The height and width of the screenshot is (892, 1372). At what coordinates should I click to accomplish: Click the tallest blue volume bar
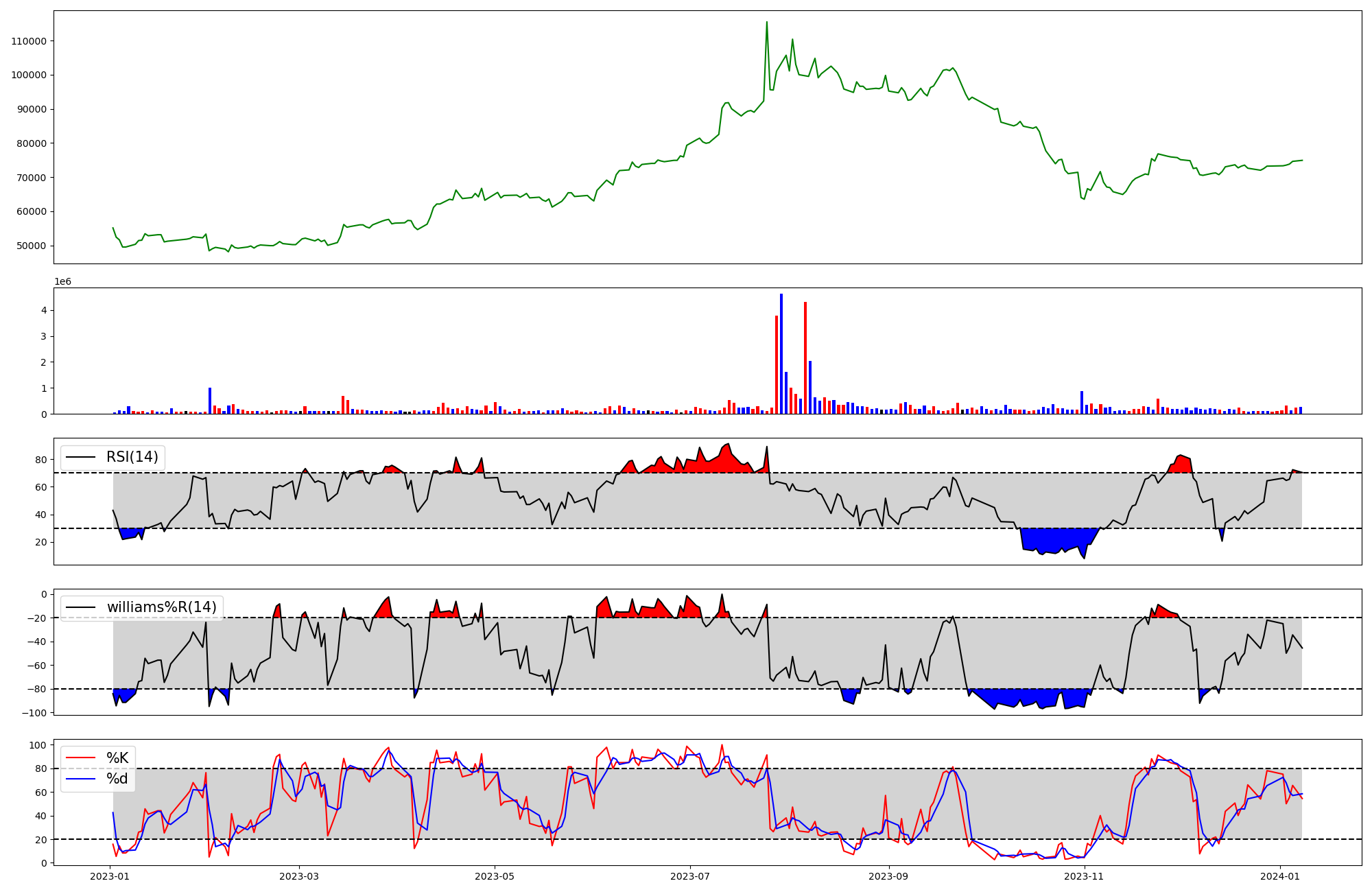click(781, 353)
